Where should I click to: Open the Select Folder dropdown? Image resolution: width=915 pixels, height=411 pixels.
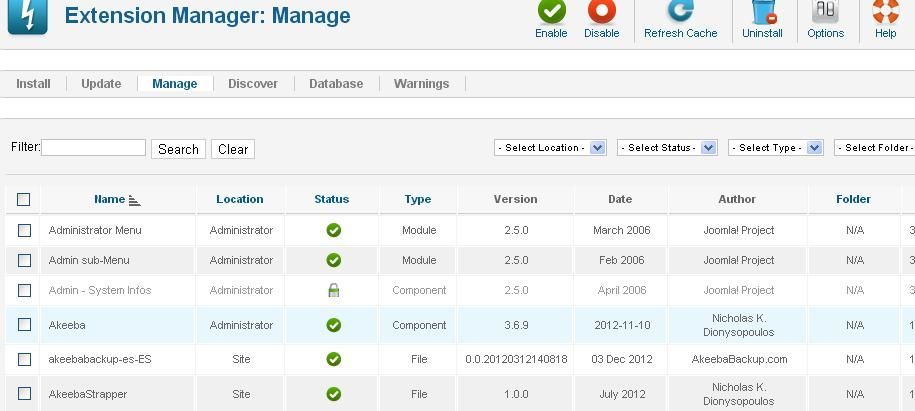click(x=875, y=148)
